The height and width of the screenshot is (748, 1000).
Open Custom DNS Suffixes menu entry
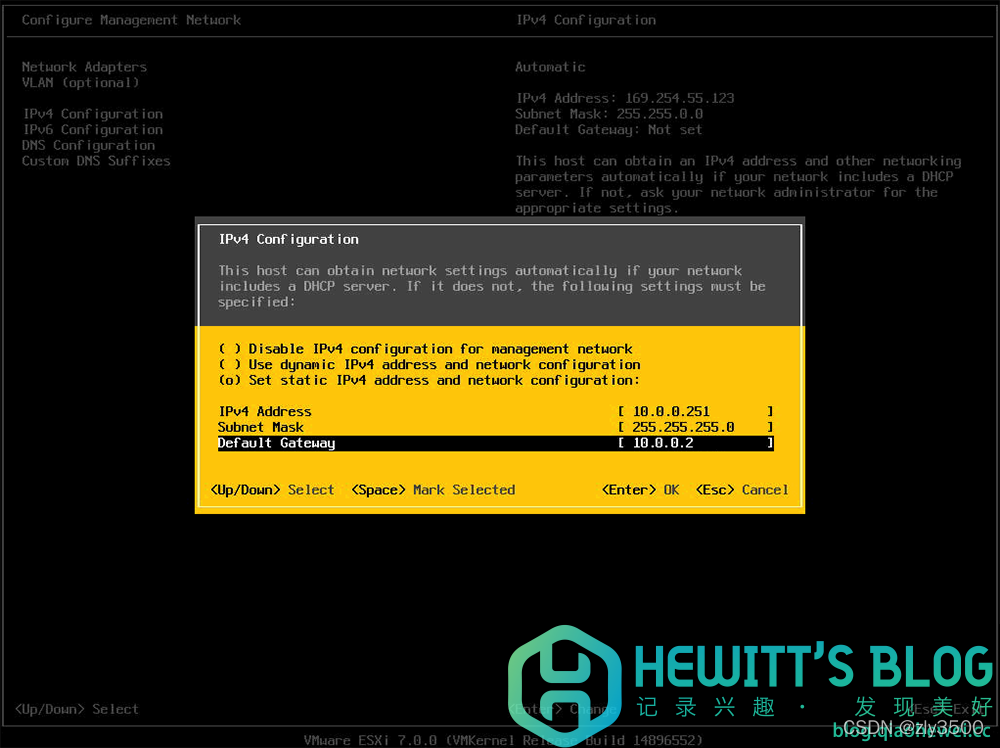pos(96,161)
